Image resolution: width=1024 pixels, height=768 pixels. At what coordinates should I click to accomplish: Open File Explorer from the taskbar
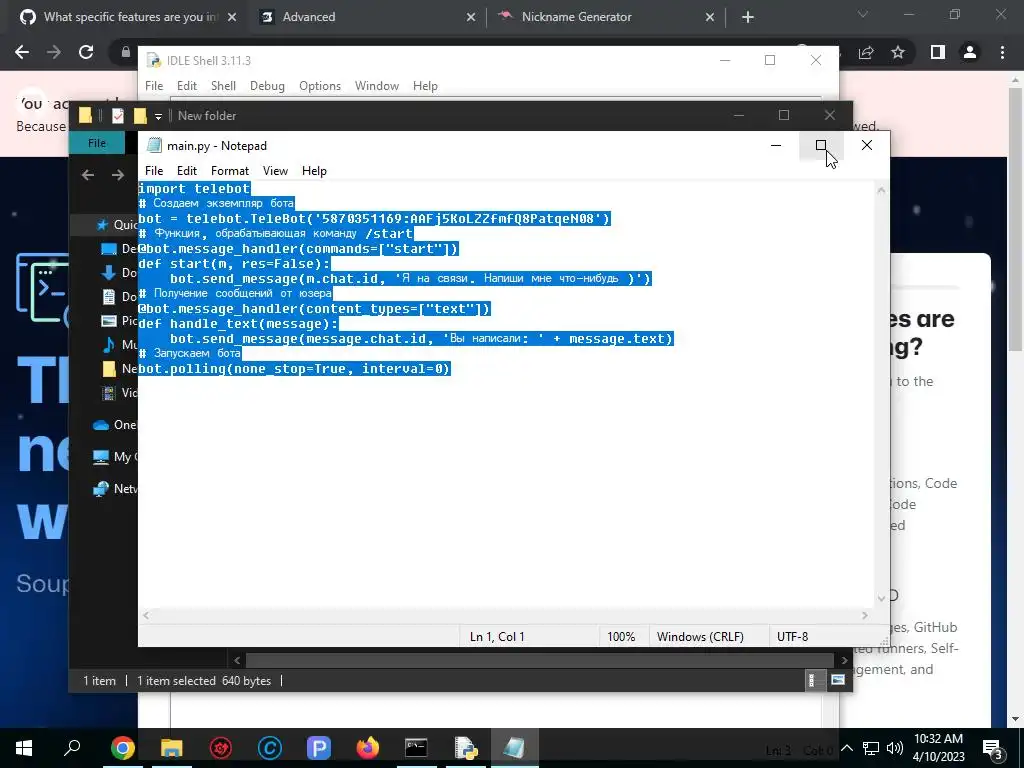point(172,748)
